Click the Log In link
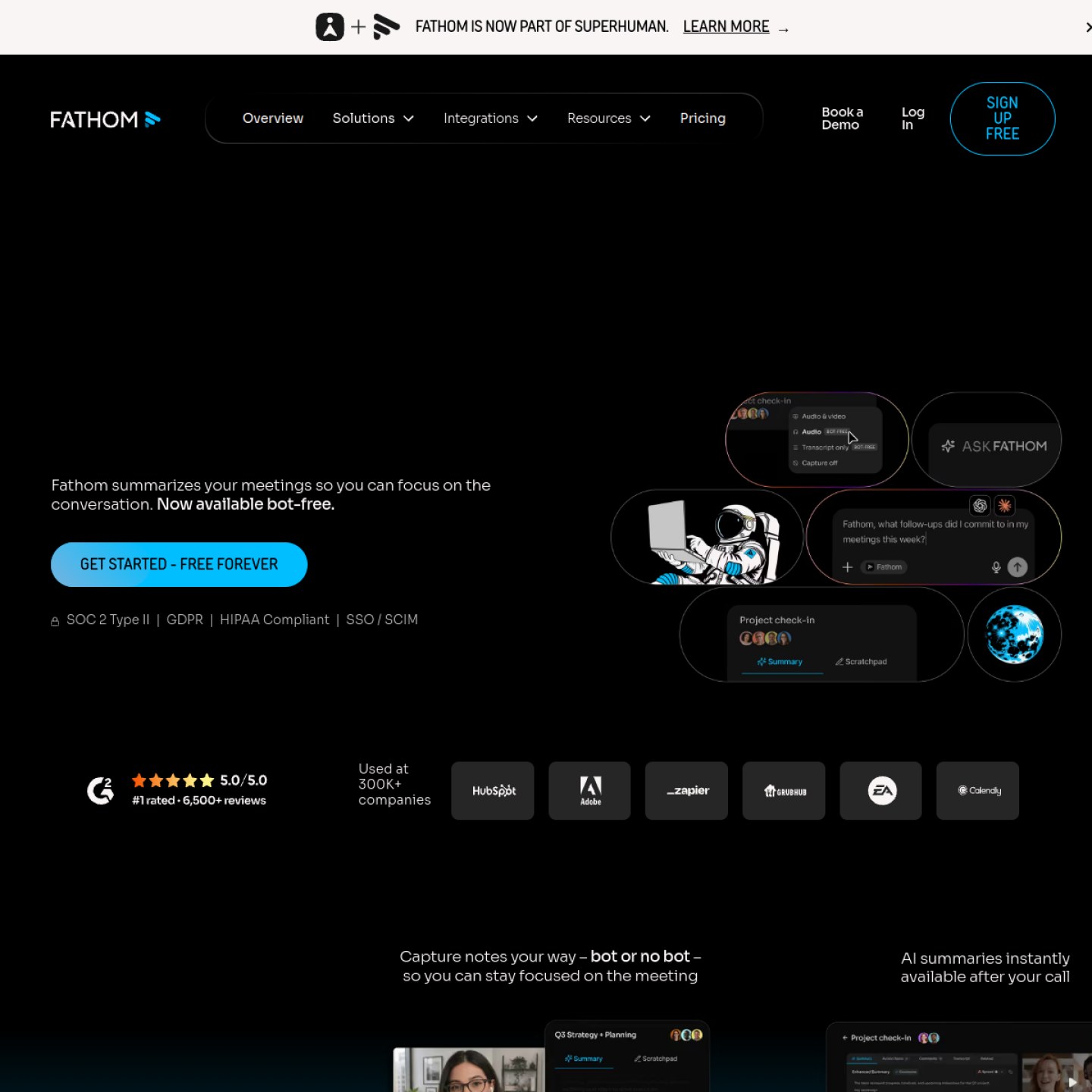 pyautogui.click(x=912, y=118)
